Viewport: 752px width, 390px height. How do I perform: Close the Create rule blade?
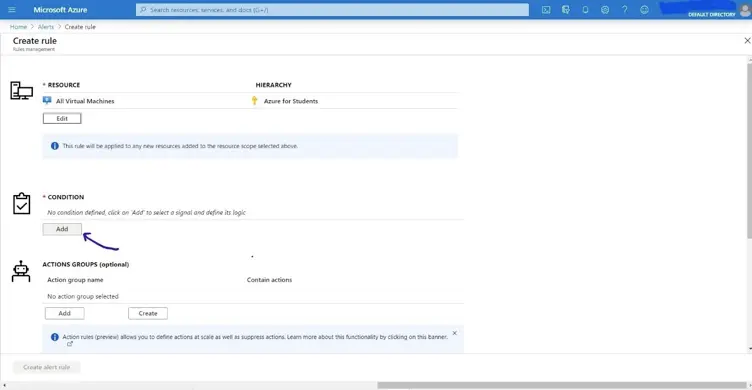click(747, 41)
